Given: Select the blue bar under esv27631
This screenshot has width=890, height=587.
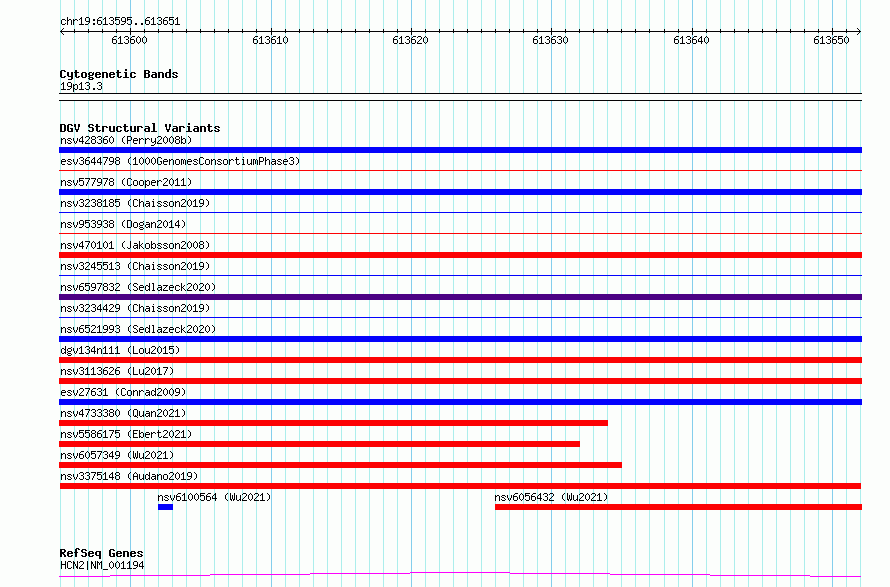Looking at the screenshot, I should [460, 402].
